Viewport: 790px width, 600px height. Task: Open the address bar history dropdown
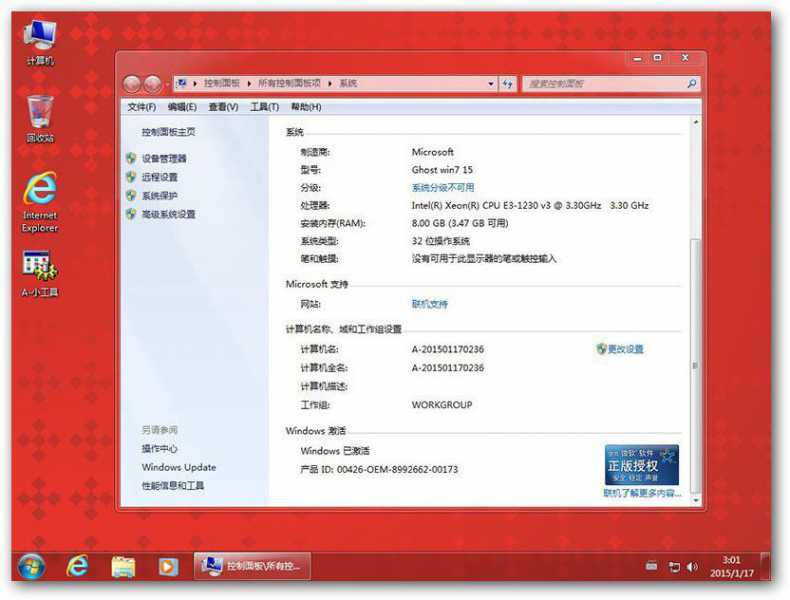pyautogui.click(x=491, y=84)
